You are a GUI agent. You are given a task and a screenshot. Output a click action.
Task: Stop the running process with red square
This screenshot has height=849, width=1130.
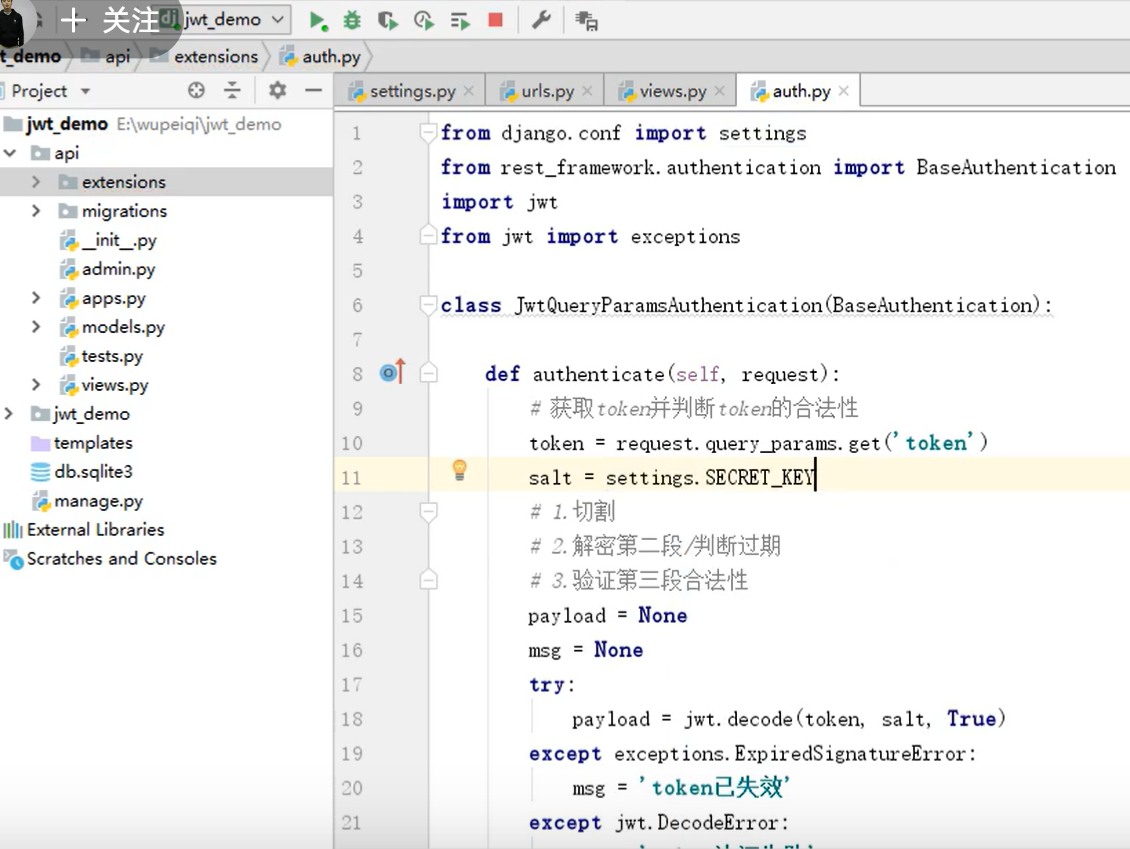(495, 20)
